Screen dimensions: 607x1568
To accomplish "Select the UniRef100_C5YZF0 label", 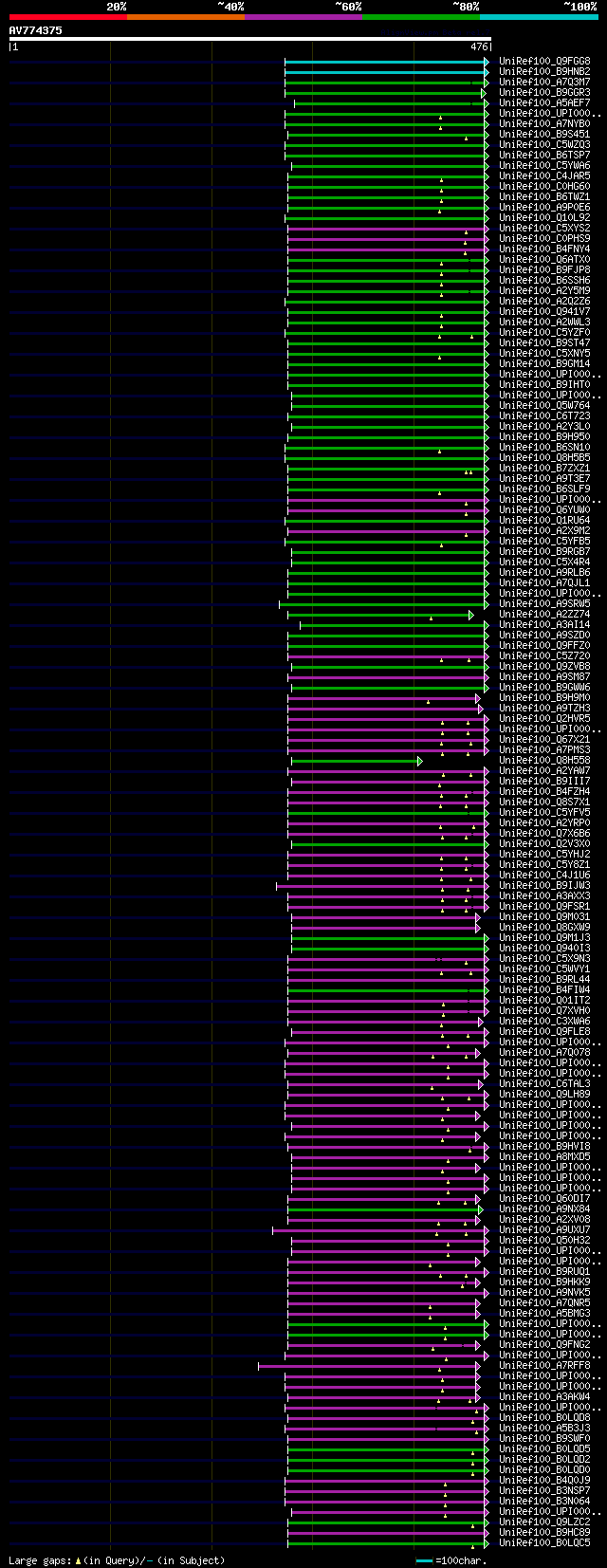I will (544, 332).
